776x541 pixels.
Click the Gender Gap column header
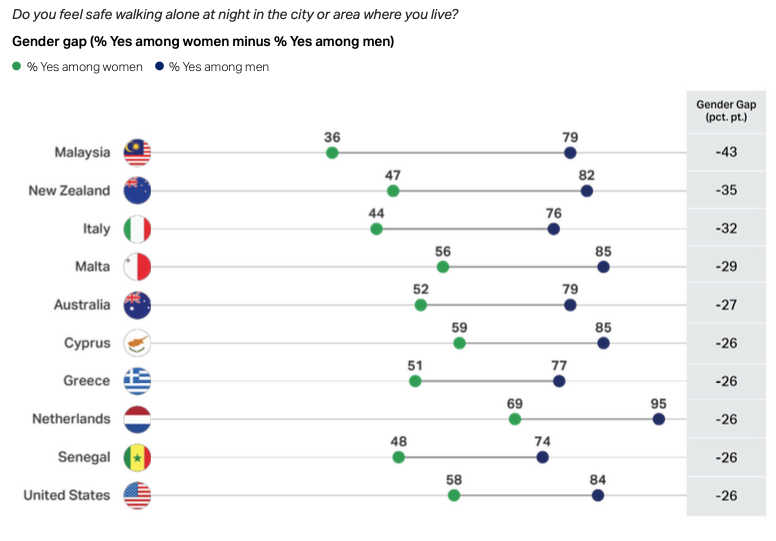point(726,110)
